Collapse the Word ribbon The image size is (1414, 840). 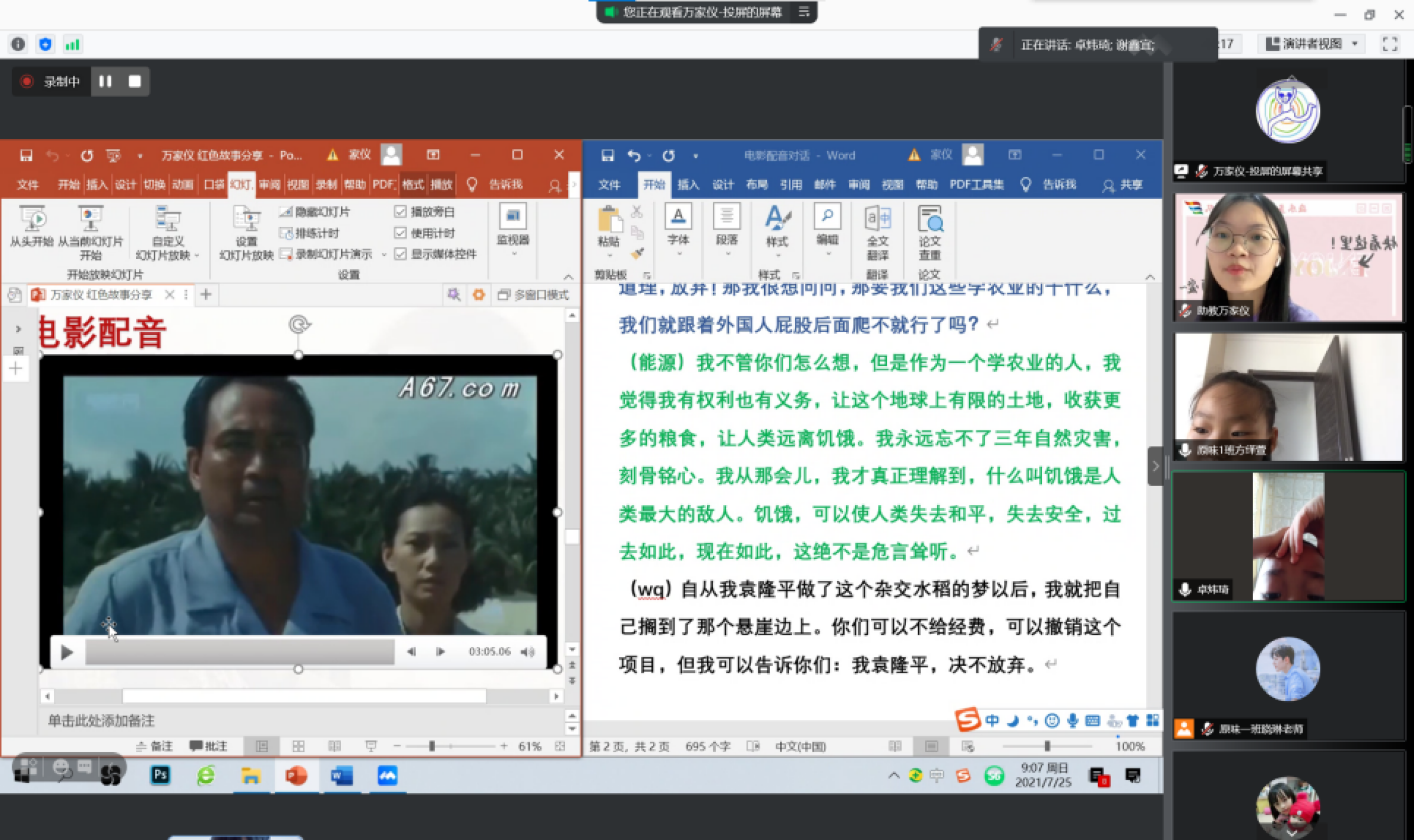click(1149, 276)
